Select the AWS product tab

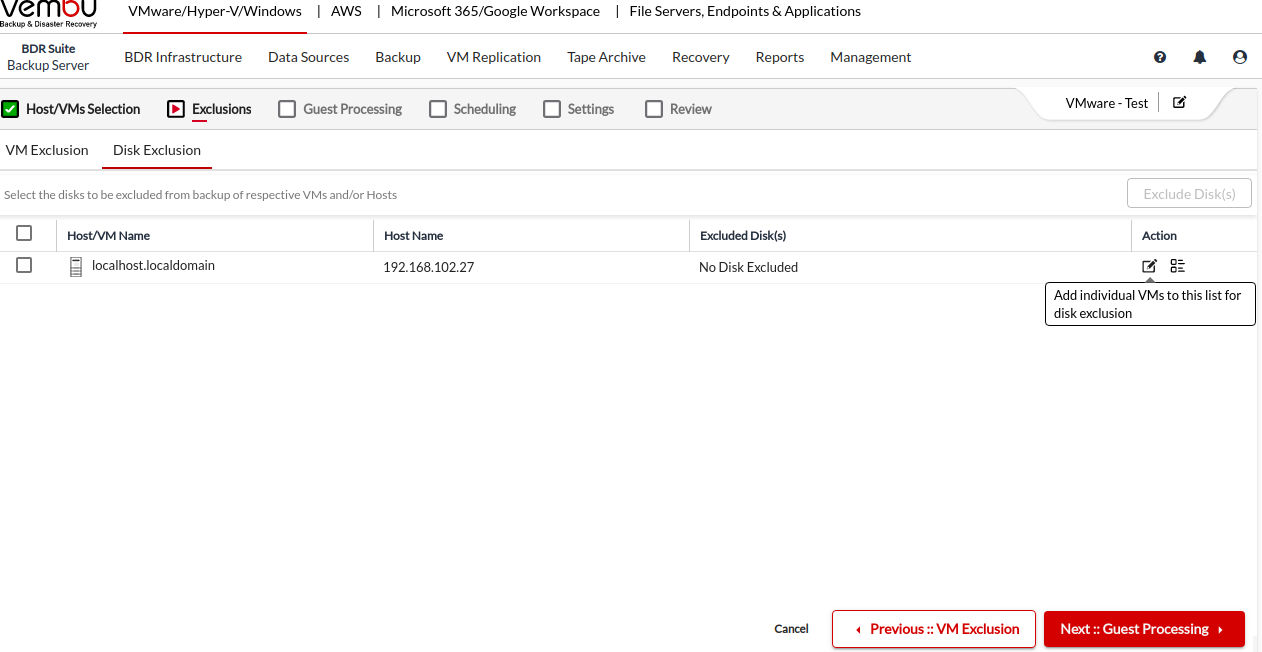346,12
